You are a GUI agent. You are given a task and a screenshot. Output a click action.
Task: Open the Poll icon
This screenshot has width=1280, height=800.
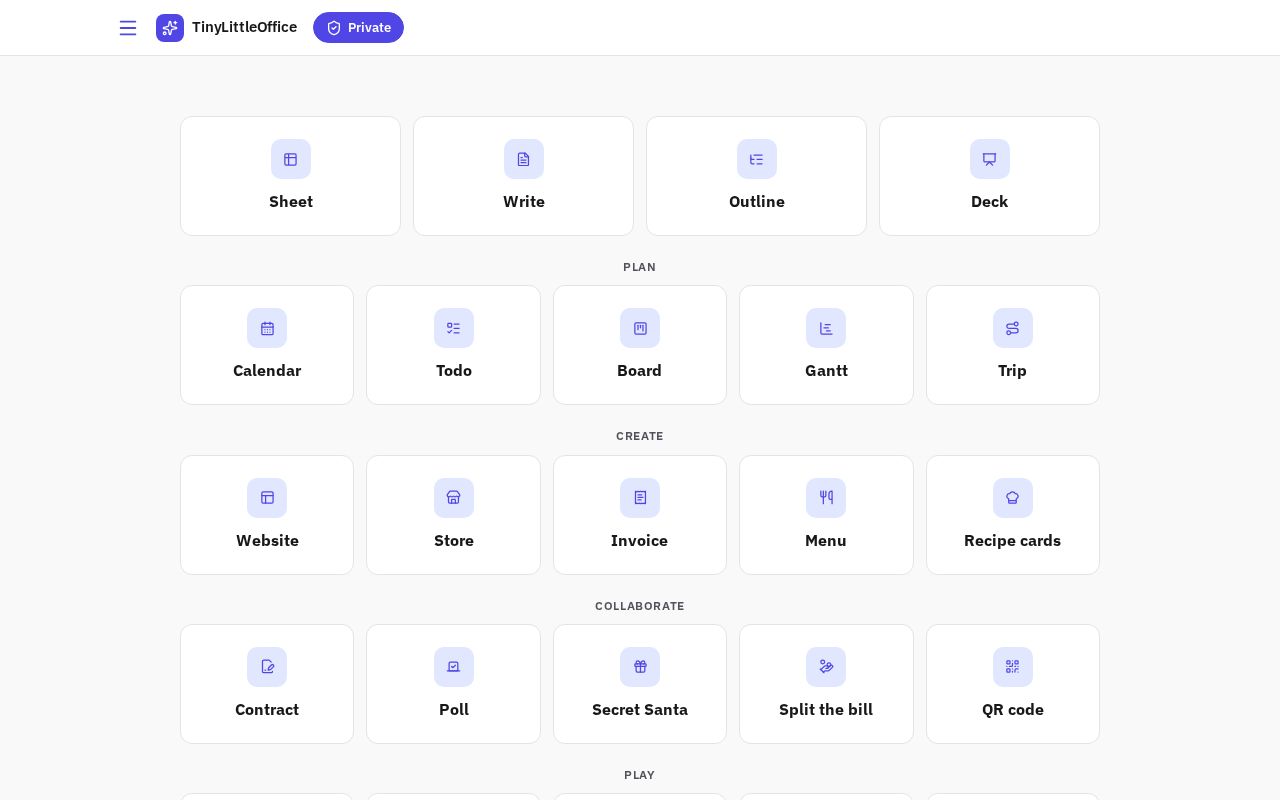click(454, 667)
